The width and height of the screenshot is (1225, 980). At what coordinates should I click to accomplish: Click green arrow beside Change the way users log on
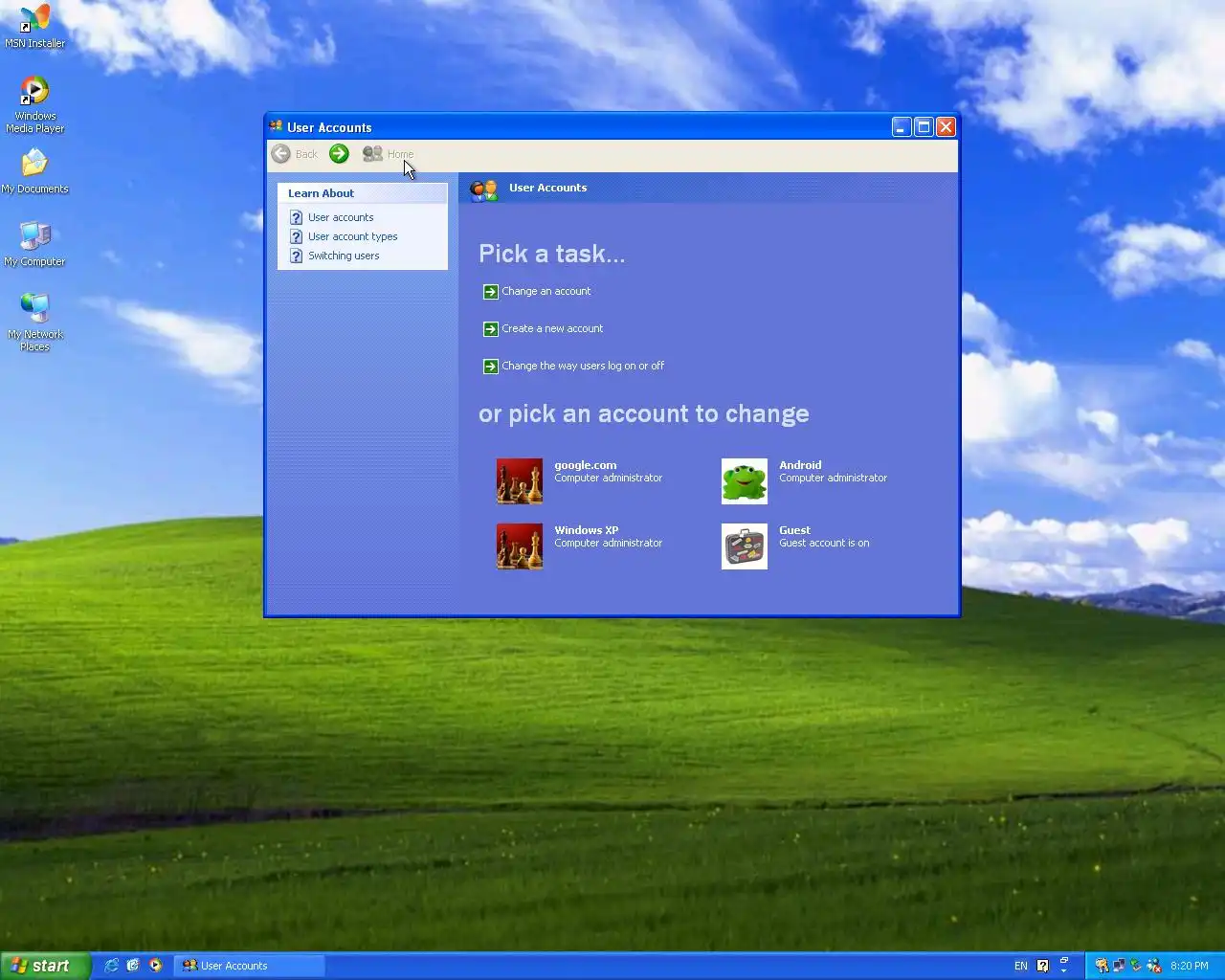click(x=491, y=367)
